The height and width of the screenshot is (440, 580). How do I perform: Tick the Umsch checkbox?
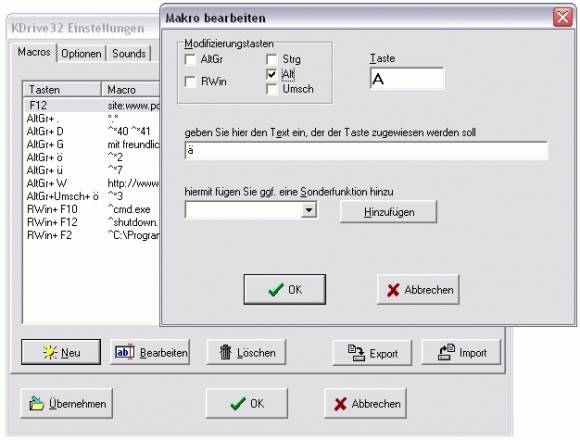(272, 89)
